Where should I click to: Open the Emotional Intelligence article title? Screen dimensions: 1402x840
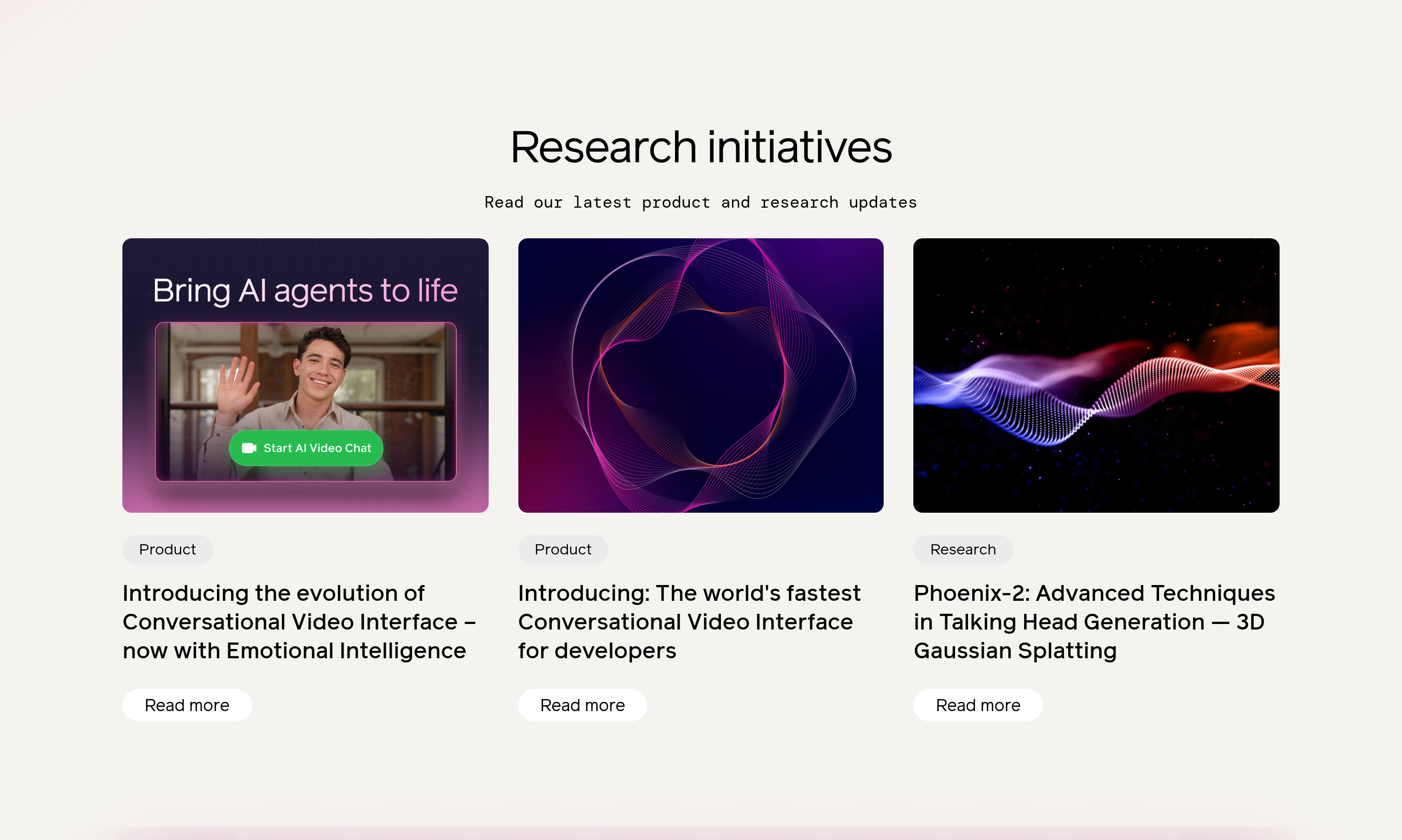(299, 622)
